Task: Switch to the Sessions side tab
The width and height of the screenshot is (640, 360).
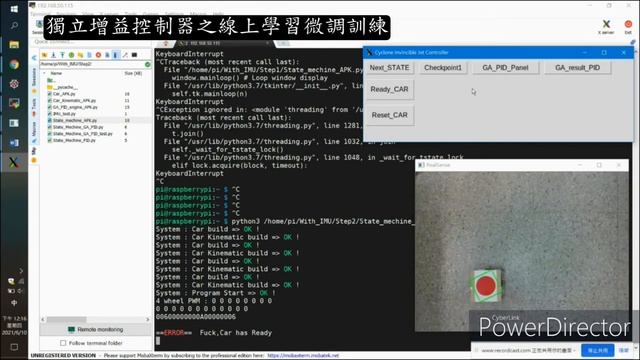Action: click(x=34, y=78)
